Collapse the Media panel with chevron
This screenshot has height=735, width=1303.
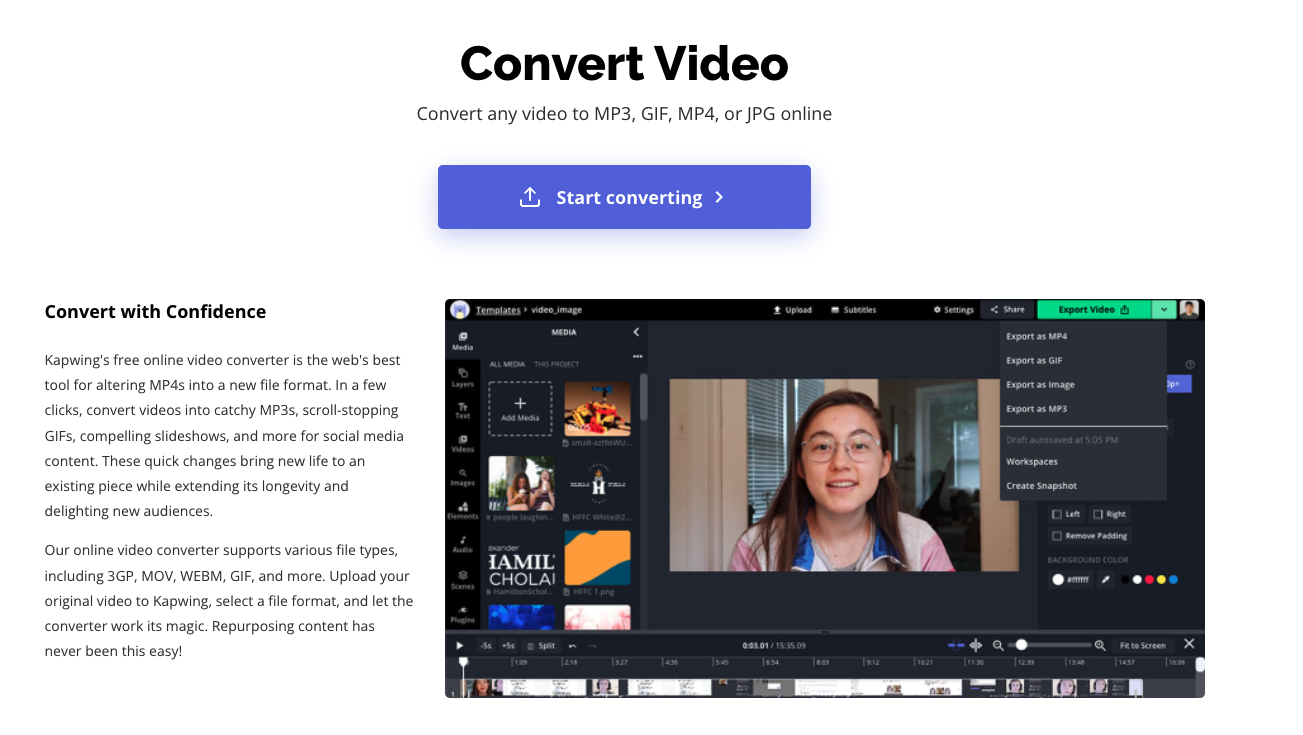pos(636,332)
